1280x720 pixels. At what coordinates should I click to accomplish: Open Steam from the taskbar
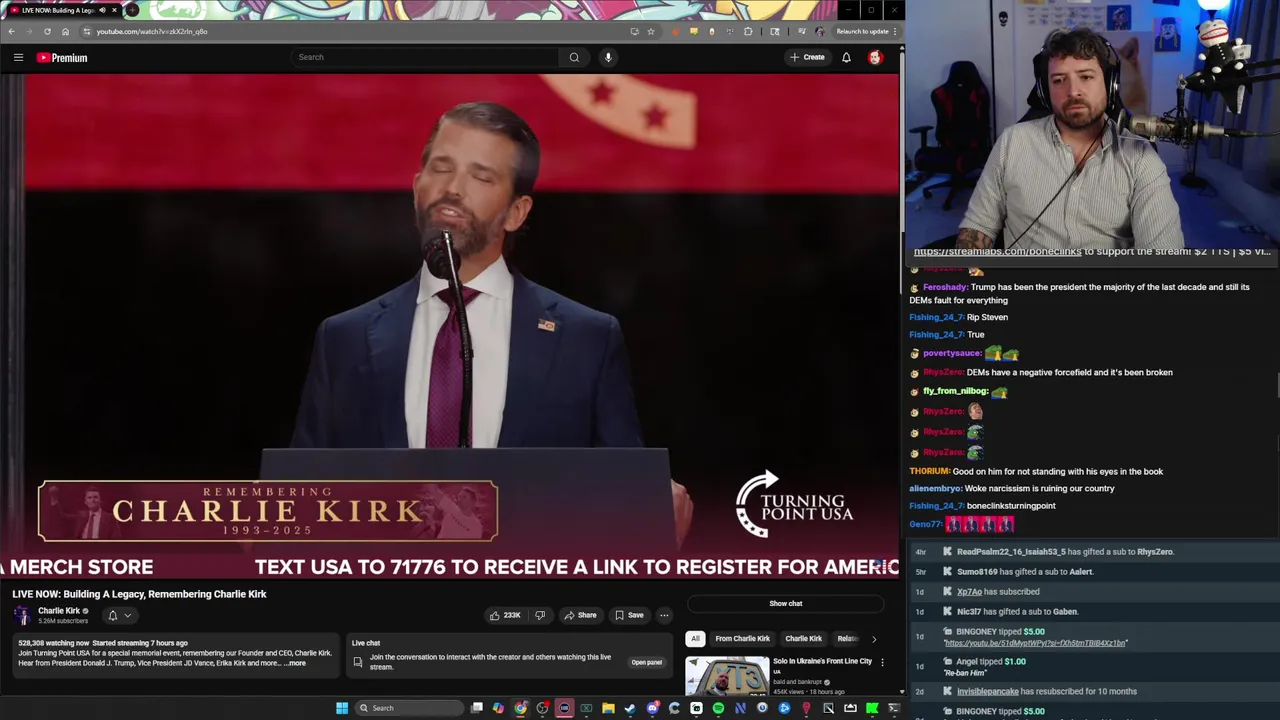point(630,708)
